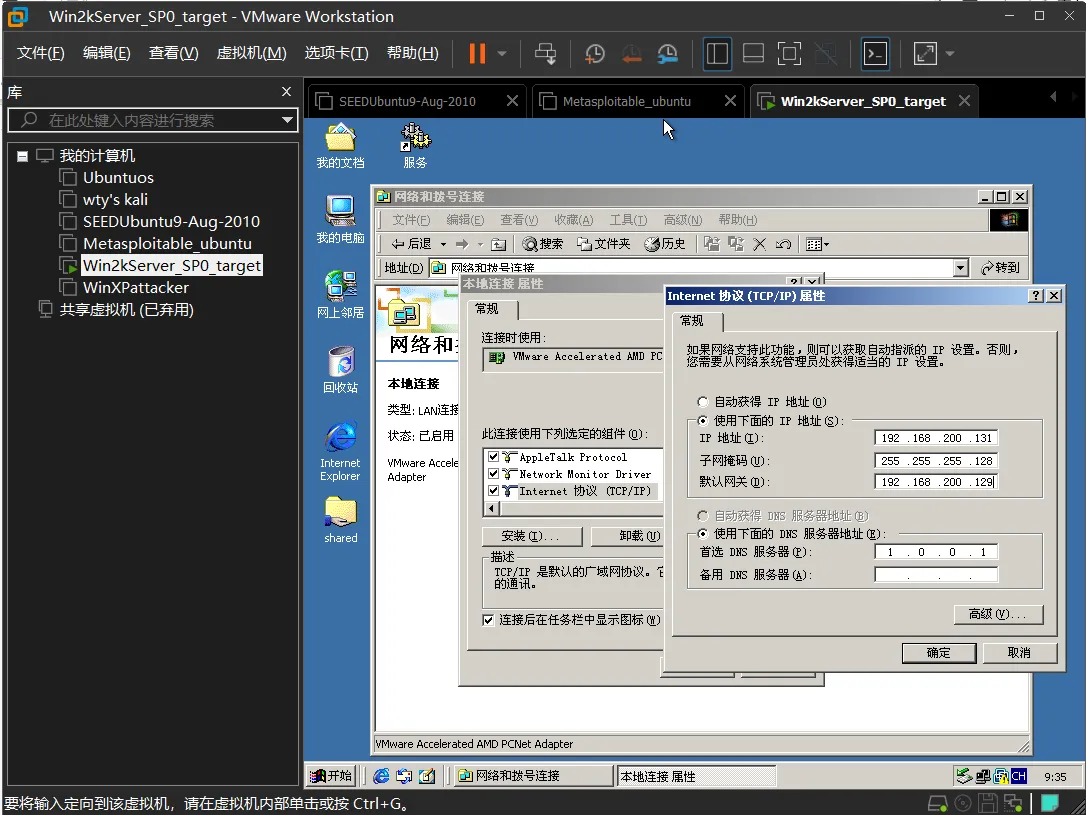The width and height of the screenshot is (1086, 815).
Task: Open the 服务 desktop shortcut
Action: (x=415, y=146)
